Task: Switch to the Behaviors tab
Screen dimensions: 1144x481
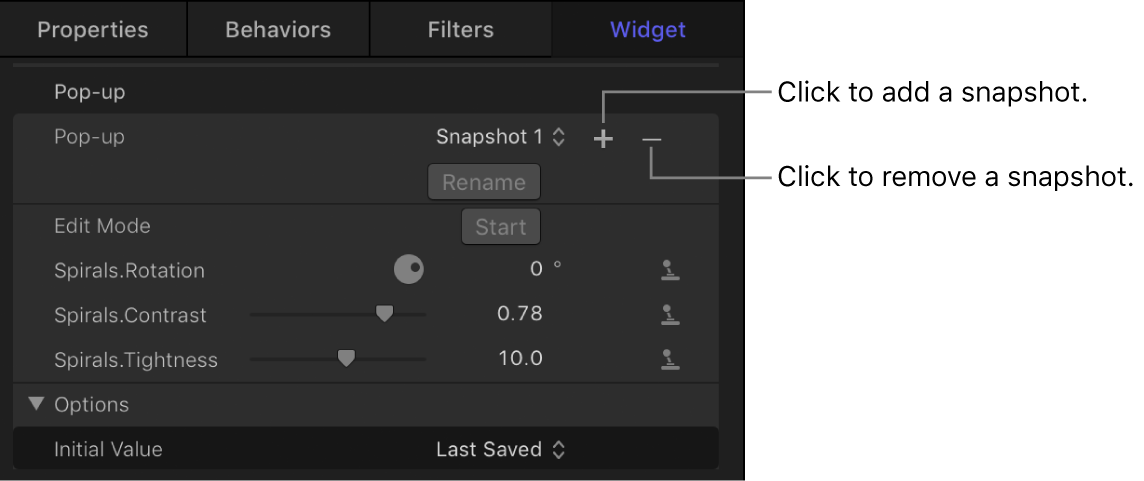Action: coord(277,29)
